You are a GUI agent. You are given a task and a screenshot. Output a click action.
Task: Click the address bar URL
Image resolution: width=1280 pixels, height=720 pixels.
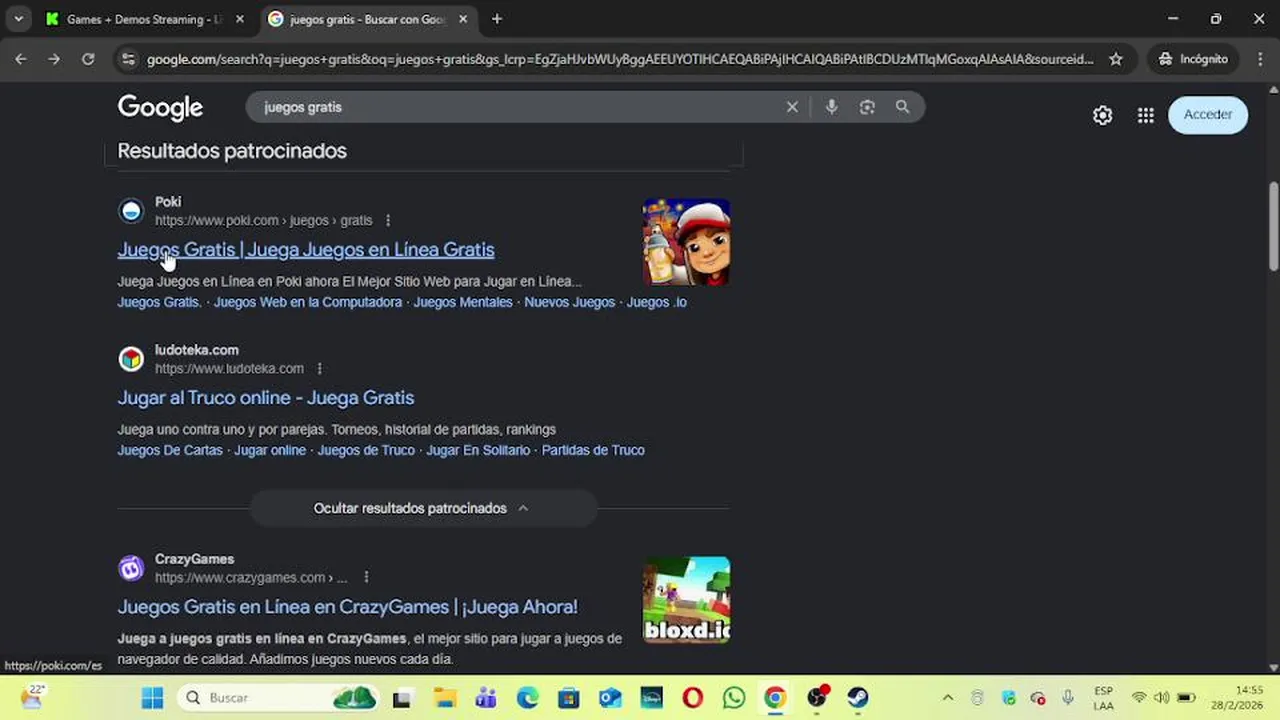(620, 59)
